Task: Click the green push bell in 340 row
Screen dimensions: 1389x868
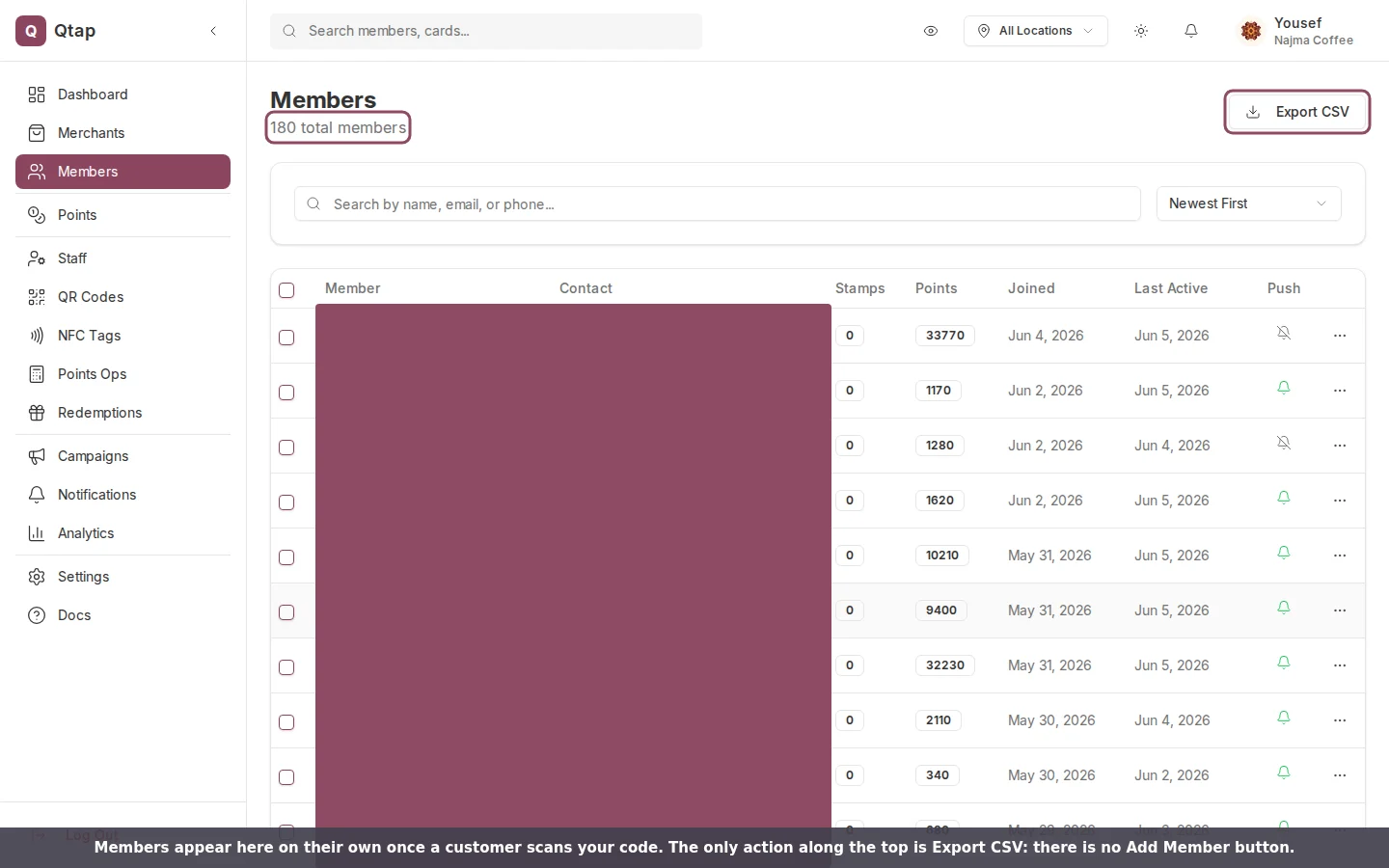Action: [1284, 773]
